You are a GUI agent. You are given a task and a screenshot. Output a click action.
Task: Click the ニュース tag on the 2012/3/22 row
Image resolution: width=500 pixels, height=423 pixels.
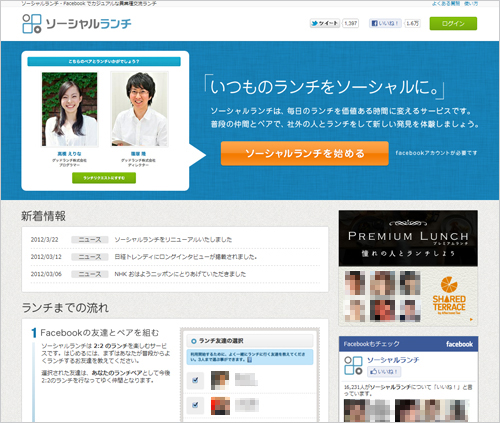(90, 240)
